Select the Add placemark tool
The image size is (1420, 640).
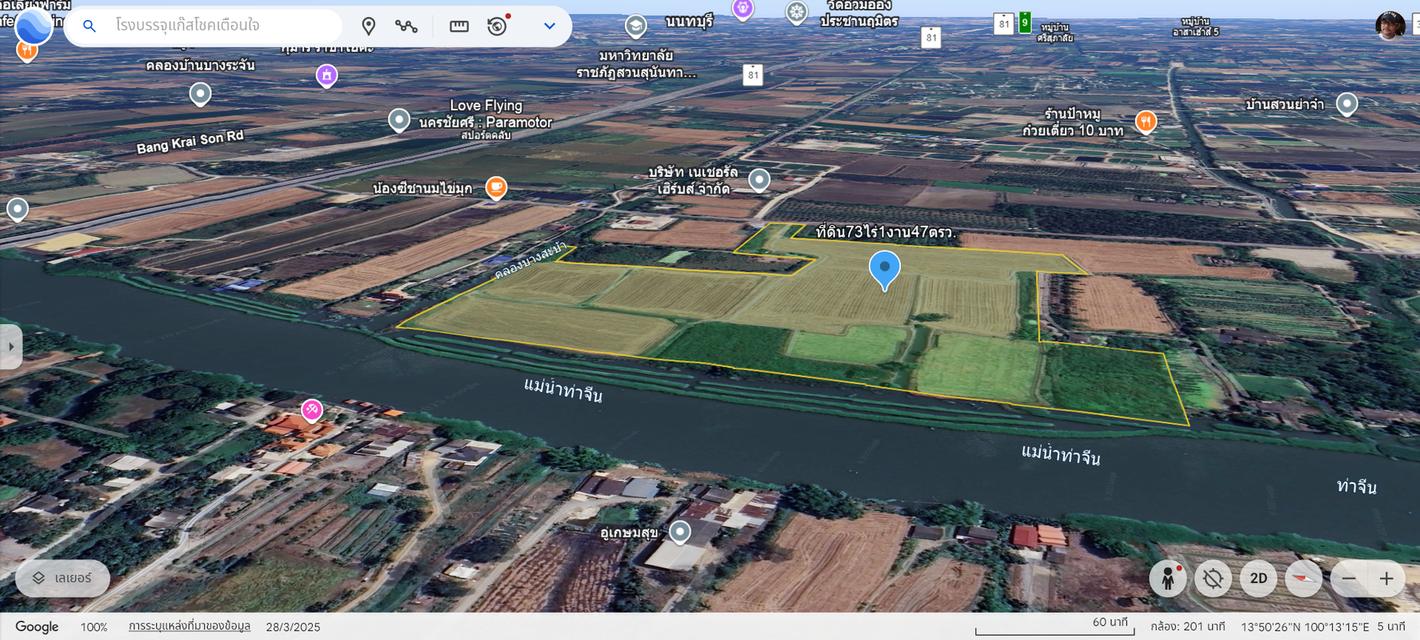[x=368, y=26]
